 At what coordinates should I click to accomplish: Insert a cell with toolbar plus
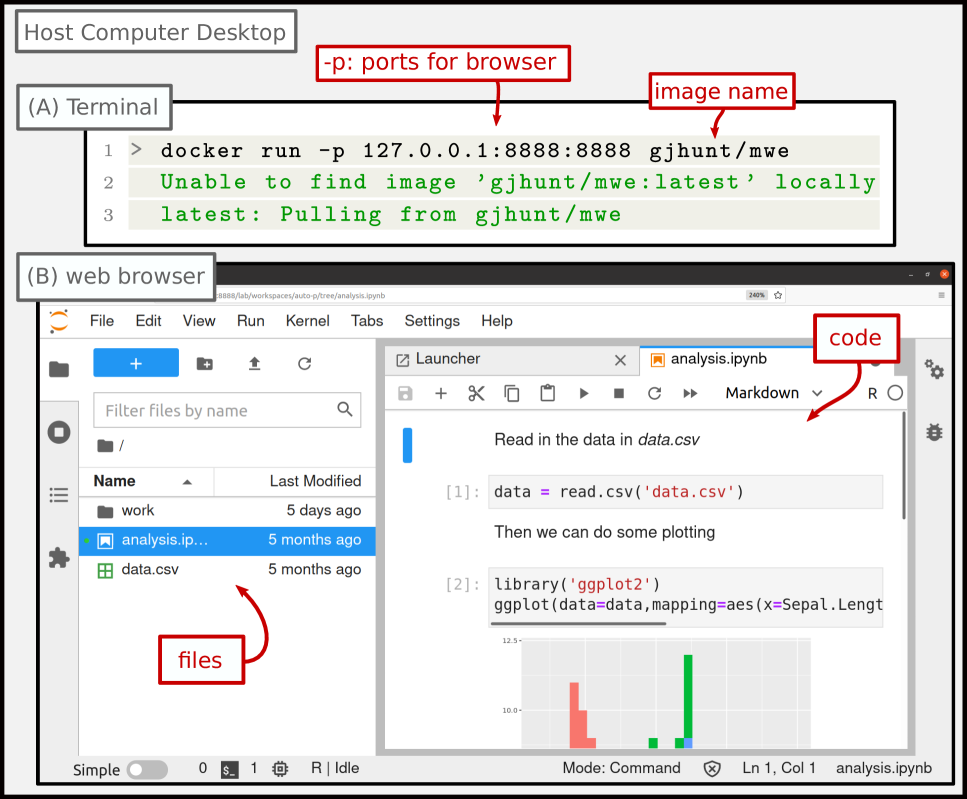tap(440, 393)
